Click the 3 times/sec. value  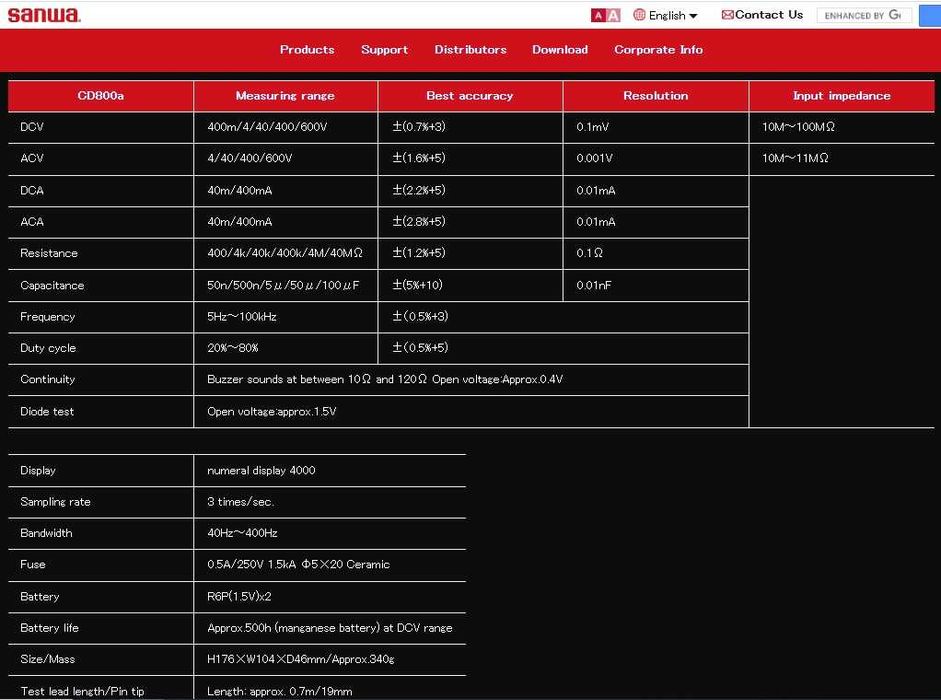tap(241, 502)
